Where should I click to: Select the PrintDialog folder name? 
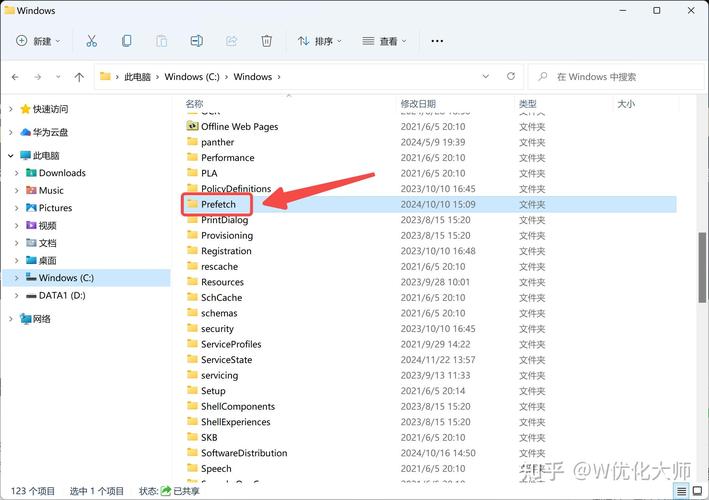point(224,220)
